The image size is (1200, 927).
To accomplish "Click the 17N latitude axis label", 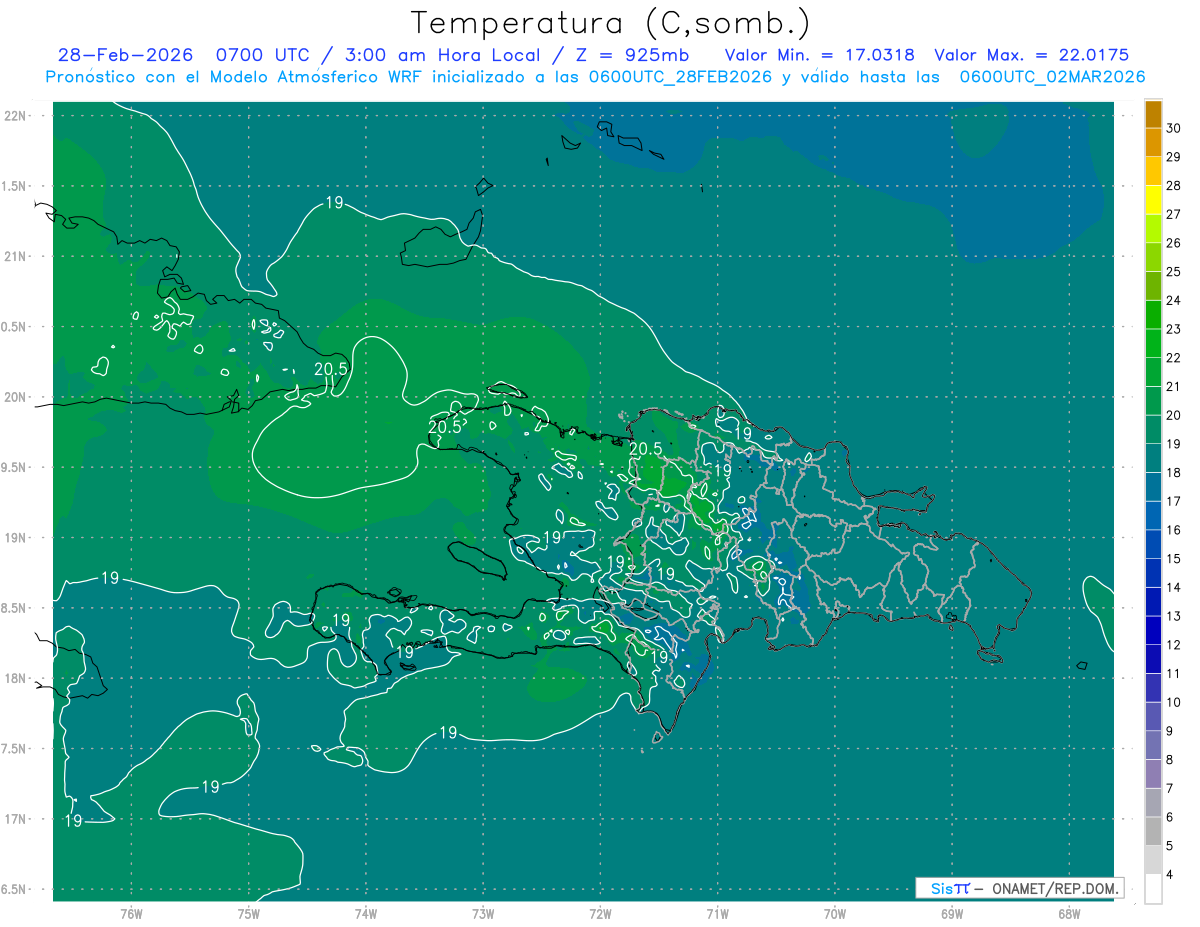I will coord(17,819).
